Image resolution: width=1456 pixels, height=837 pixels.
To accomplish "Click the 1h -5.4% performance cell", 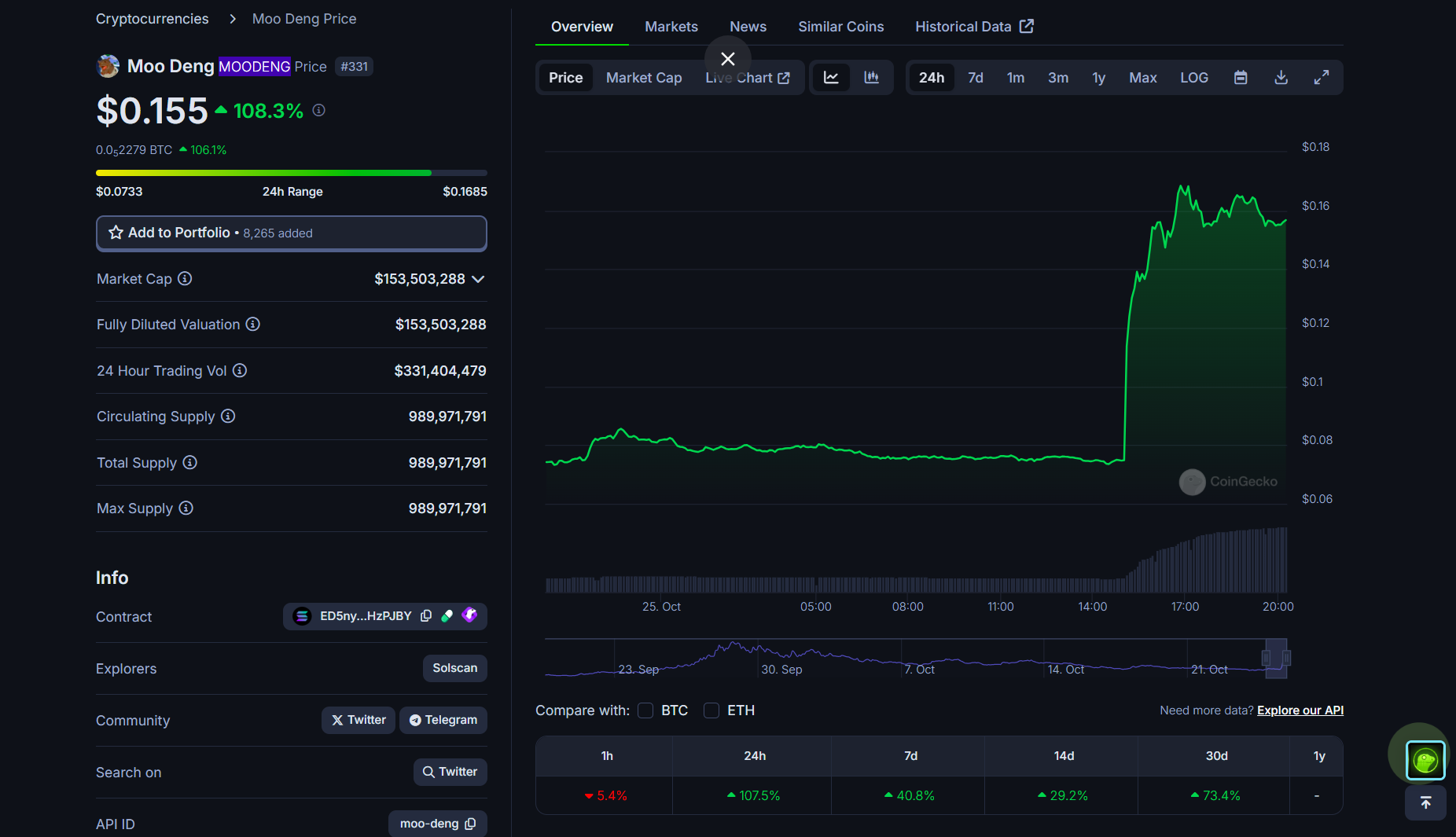I will (x=605, y=795).
